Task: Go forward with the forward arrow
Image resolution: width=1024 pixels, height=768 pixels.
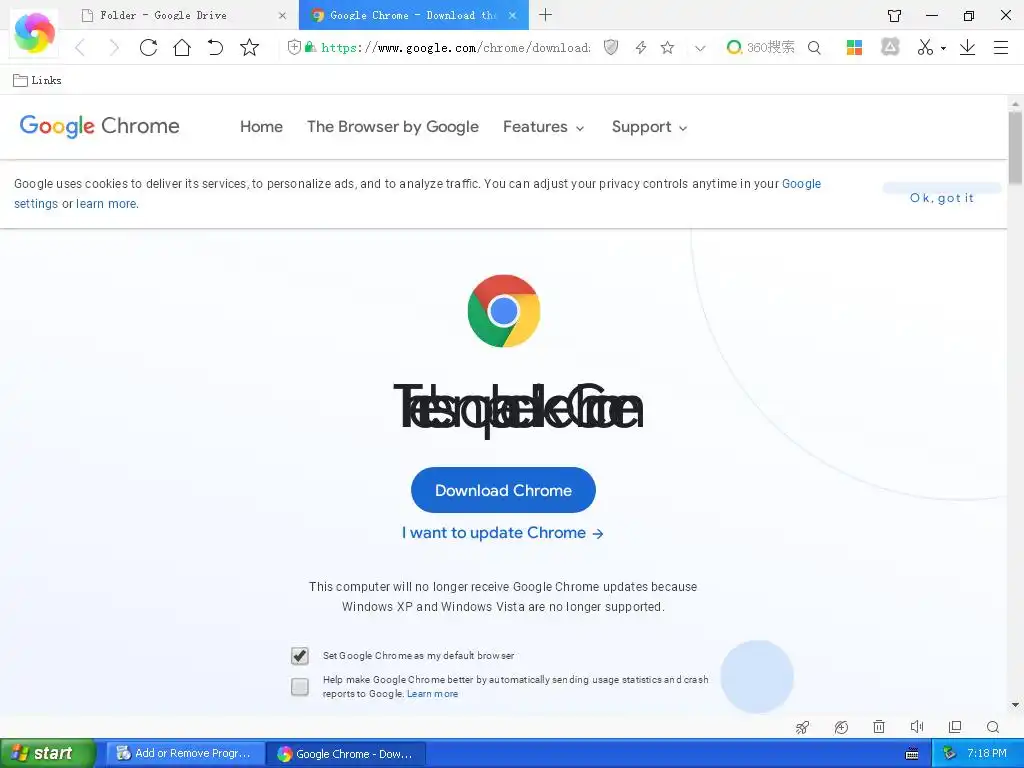Action: pos(114,48)
